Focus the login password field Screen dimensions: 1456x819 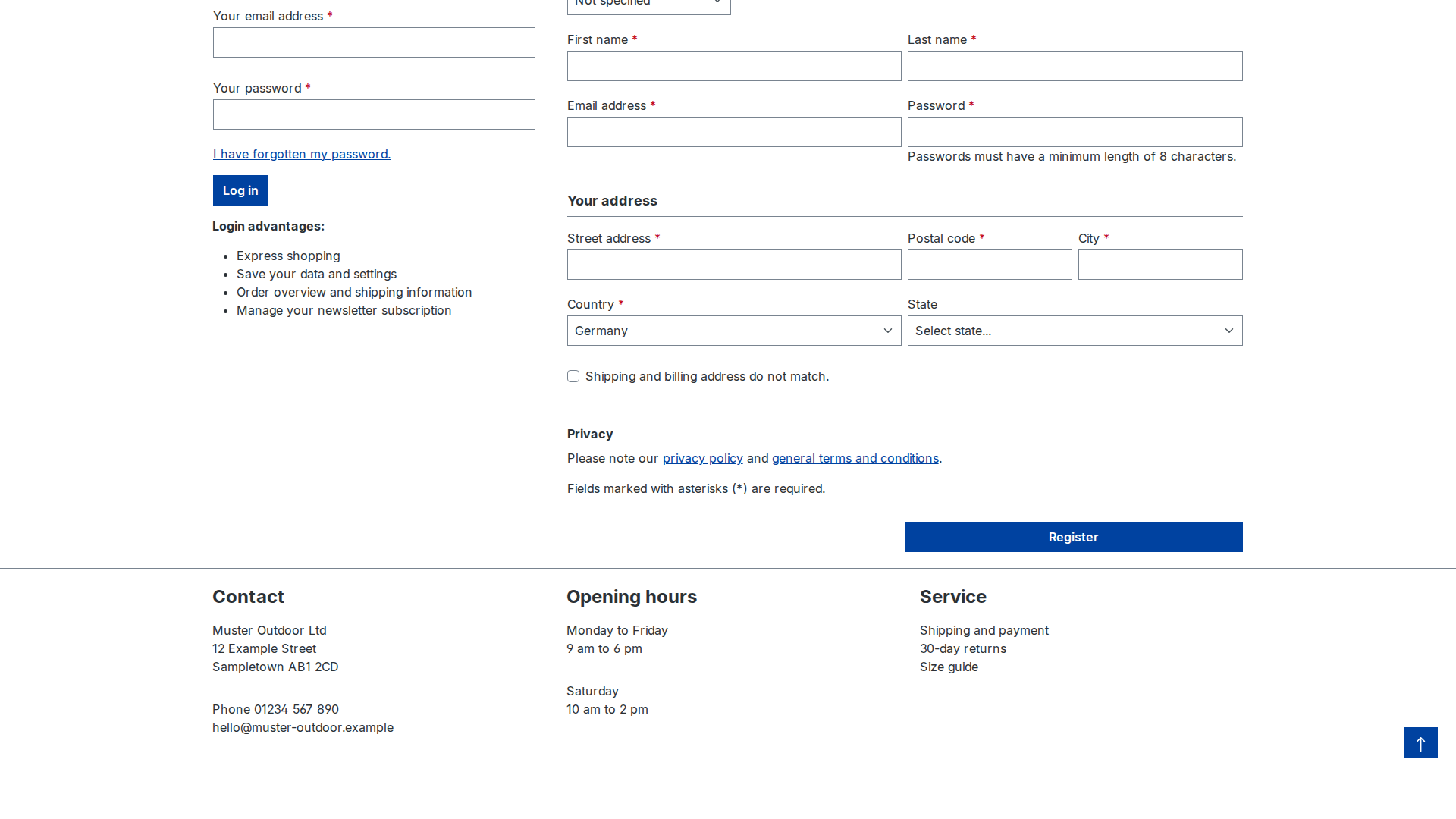pos(374,115)
